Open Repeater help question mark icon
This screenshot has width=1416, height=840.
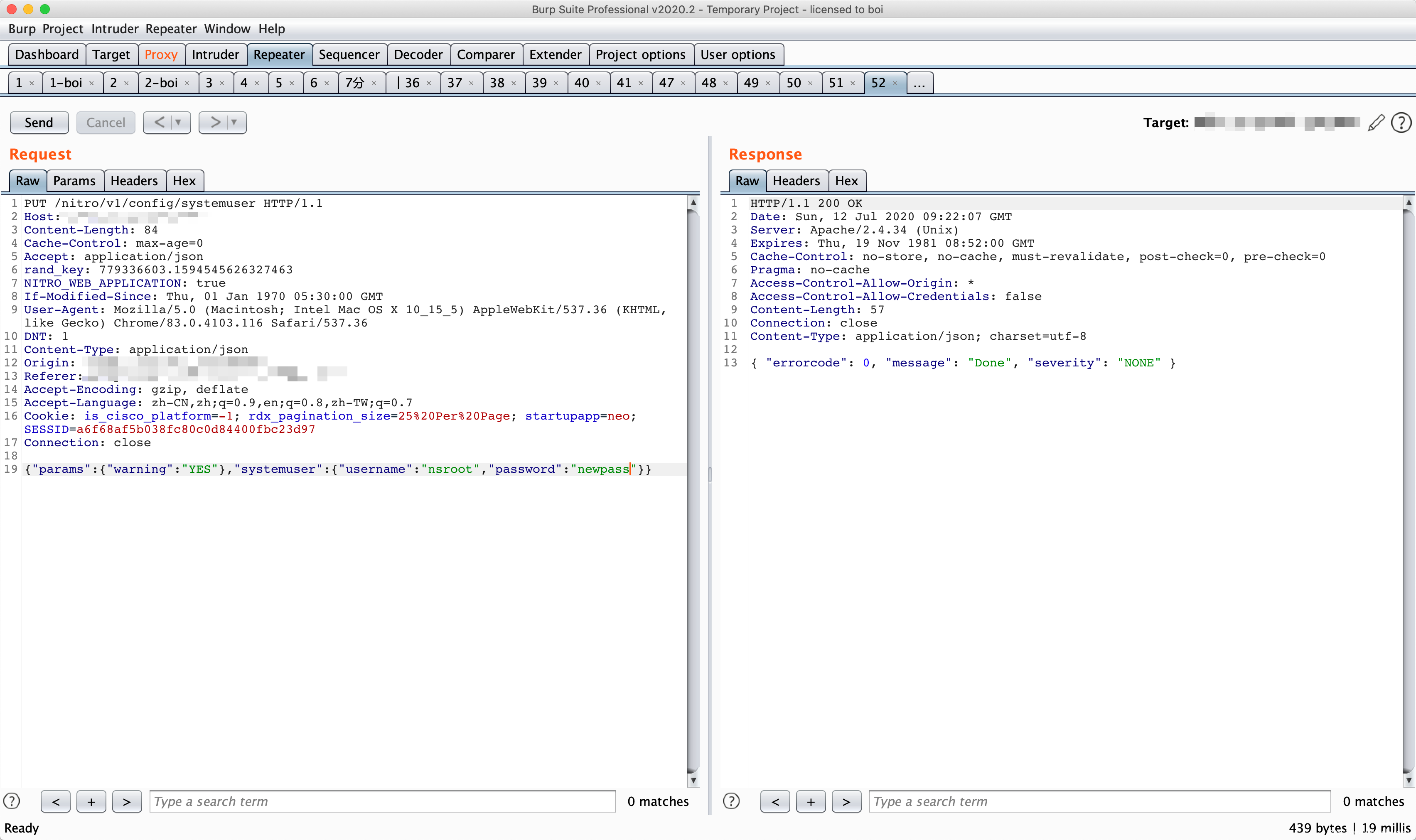click(x=1401, y=122)
